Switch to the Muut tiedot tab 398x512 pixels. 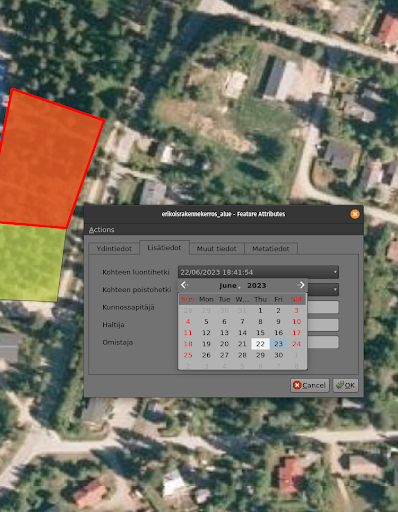point(217,249)
